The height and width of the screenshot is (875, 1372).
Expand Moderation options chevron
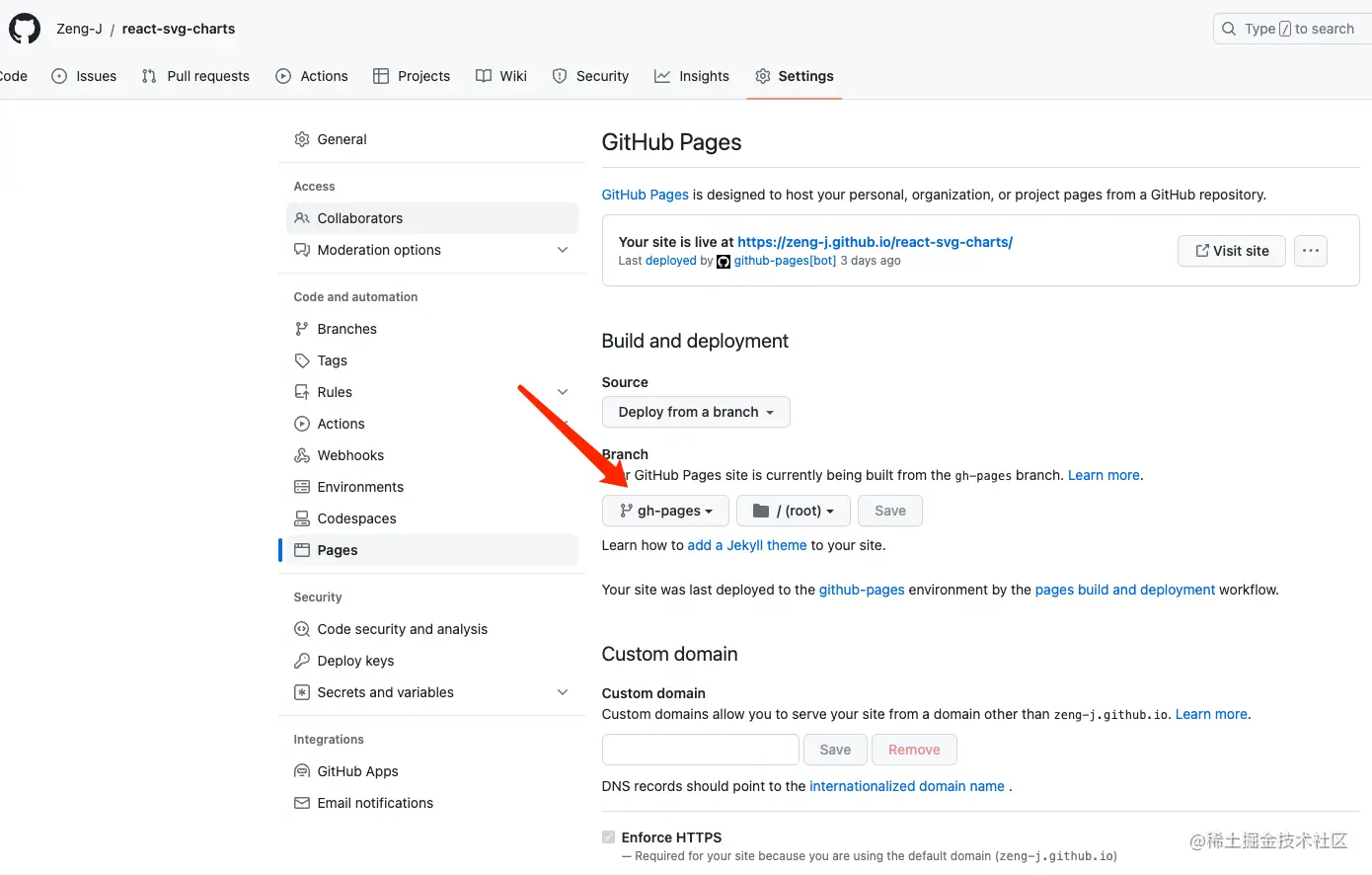coord(563,250)
